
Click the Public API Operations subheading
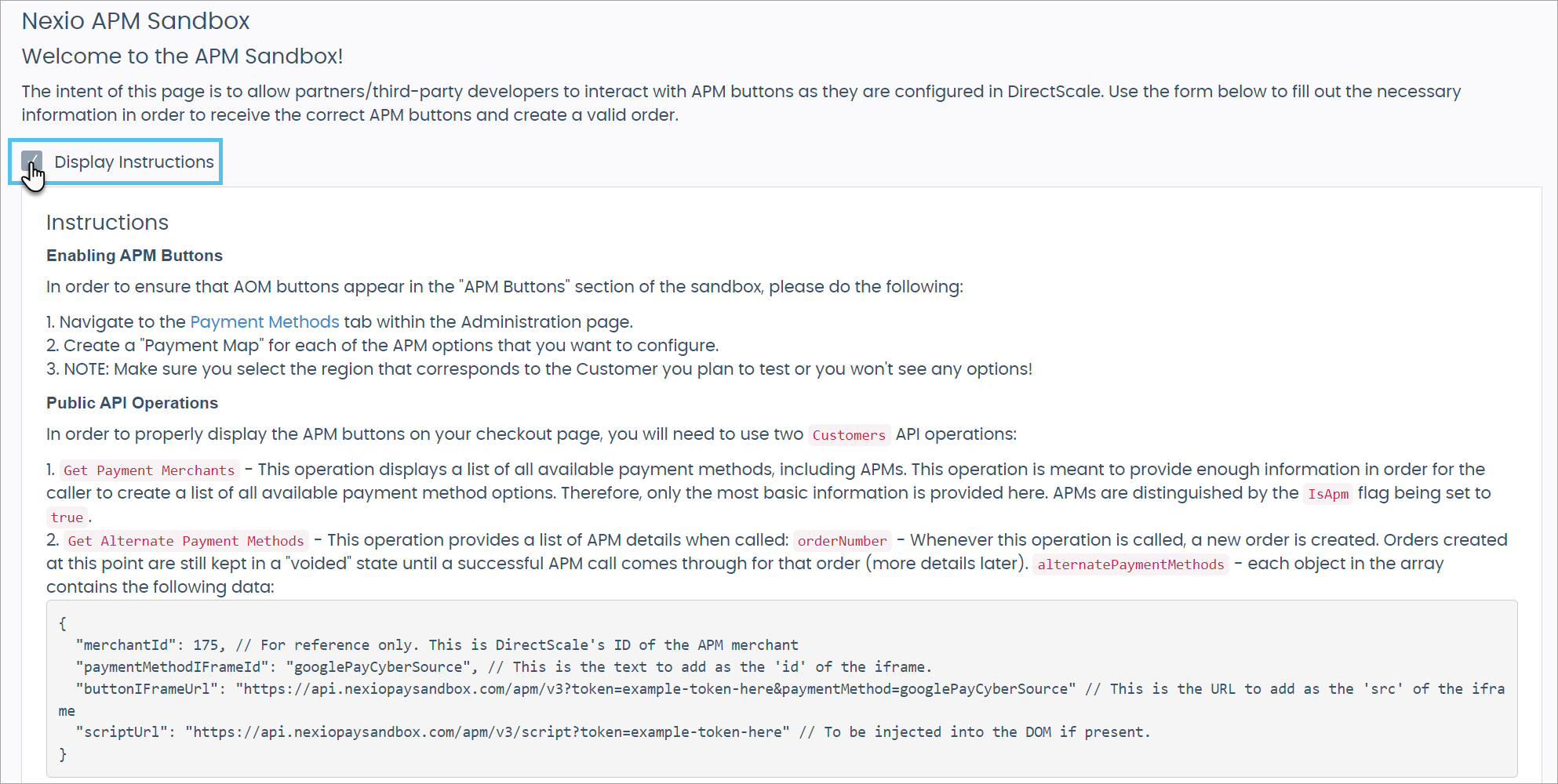[x=132, y=403]
